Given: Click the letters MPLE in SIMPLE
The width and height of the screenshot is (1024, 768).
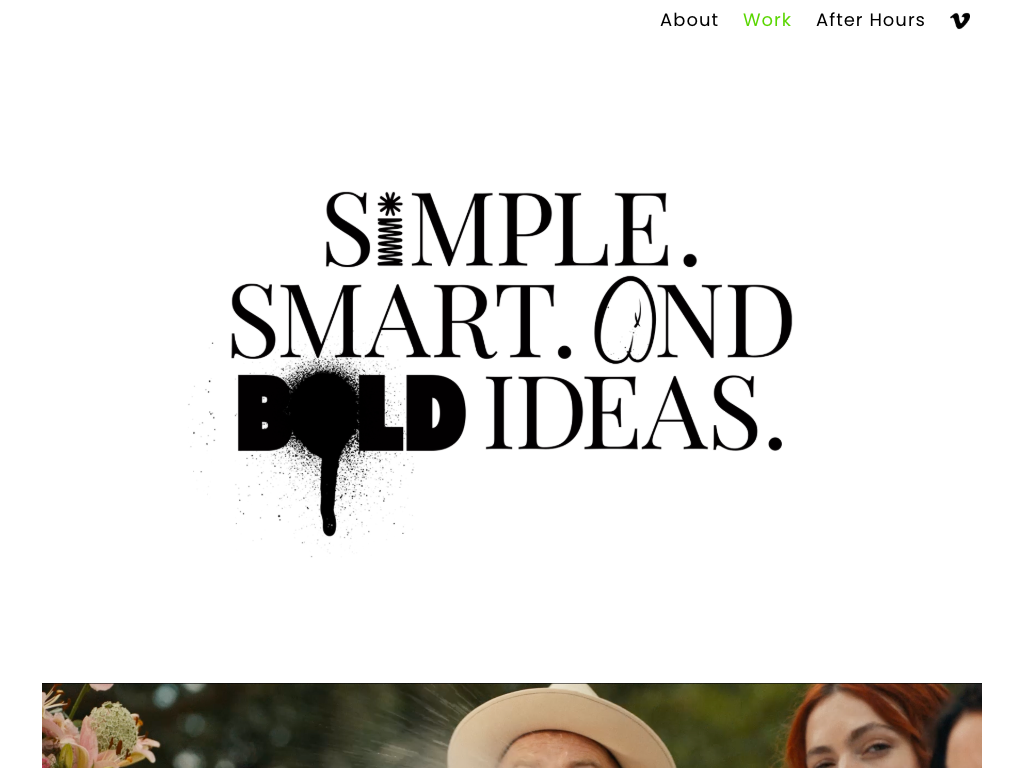Looking at the screenshot, I should tap(541, 229).
